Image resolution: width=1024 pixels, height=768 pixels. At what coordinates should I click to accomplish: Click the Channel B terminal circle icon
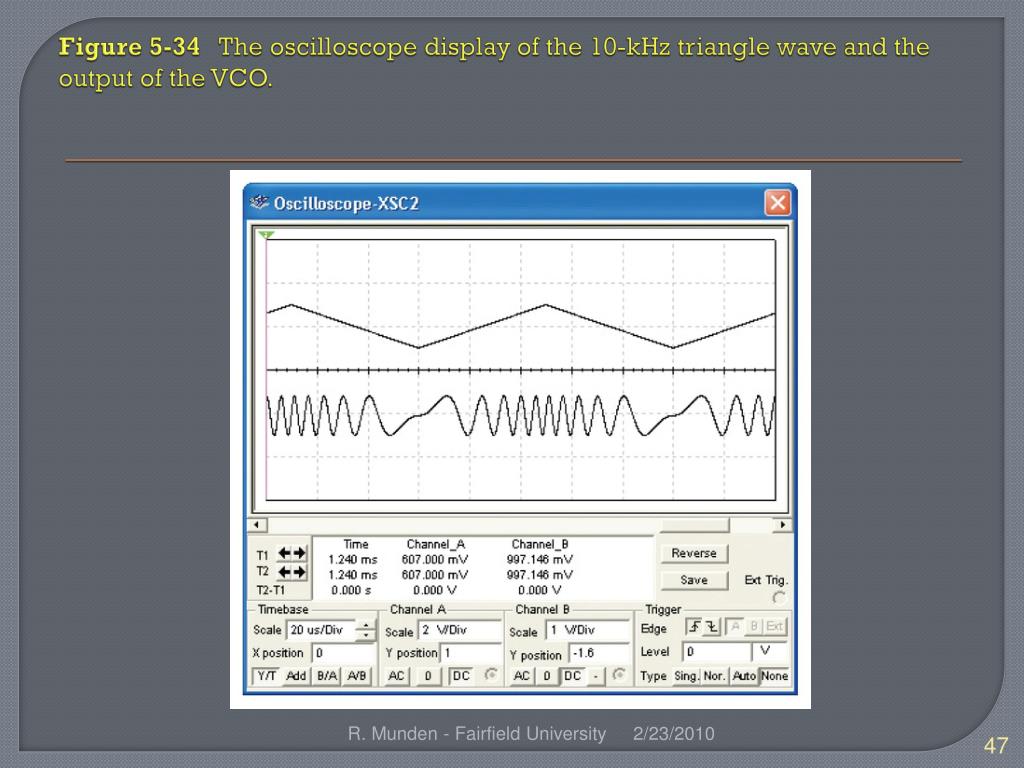pyautogui.click(x=618, y=675)
